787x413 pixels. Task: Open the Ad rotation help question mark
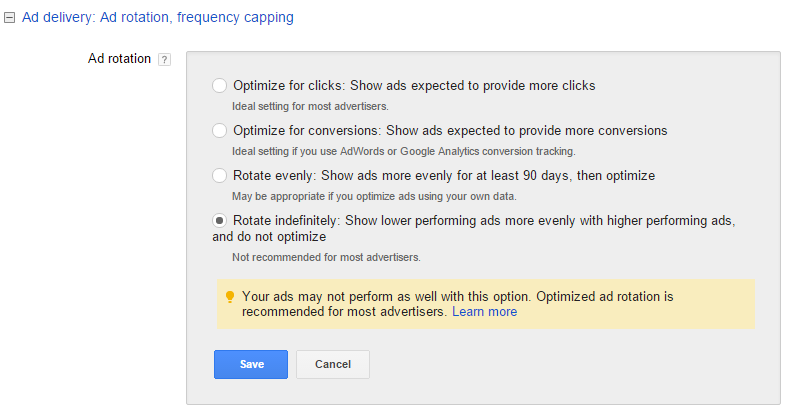tap(164, 59)
